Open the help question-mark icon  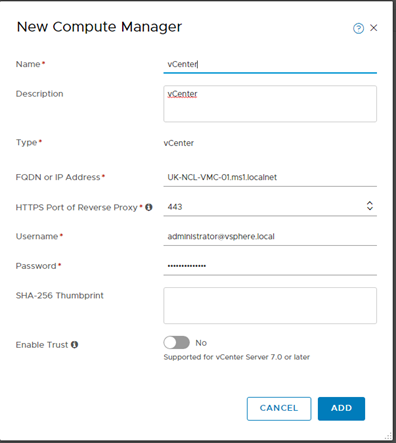coord(358,28)
